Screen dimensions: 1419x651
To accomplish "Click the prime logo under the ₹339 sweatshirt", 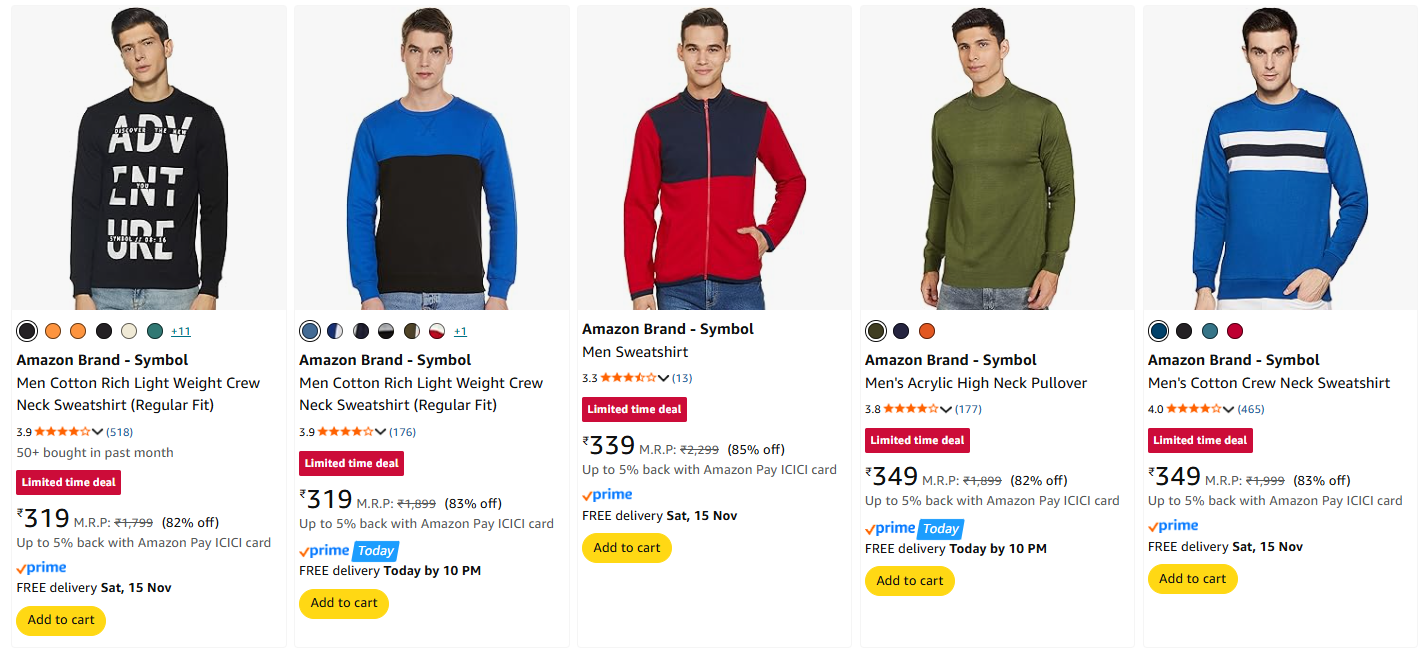I will [x=607, y=495].
